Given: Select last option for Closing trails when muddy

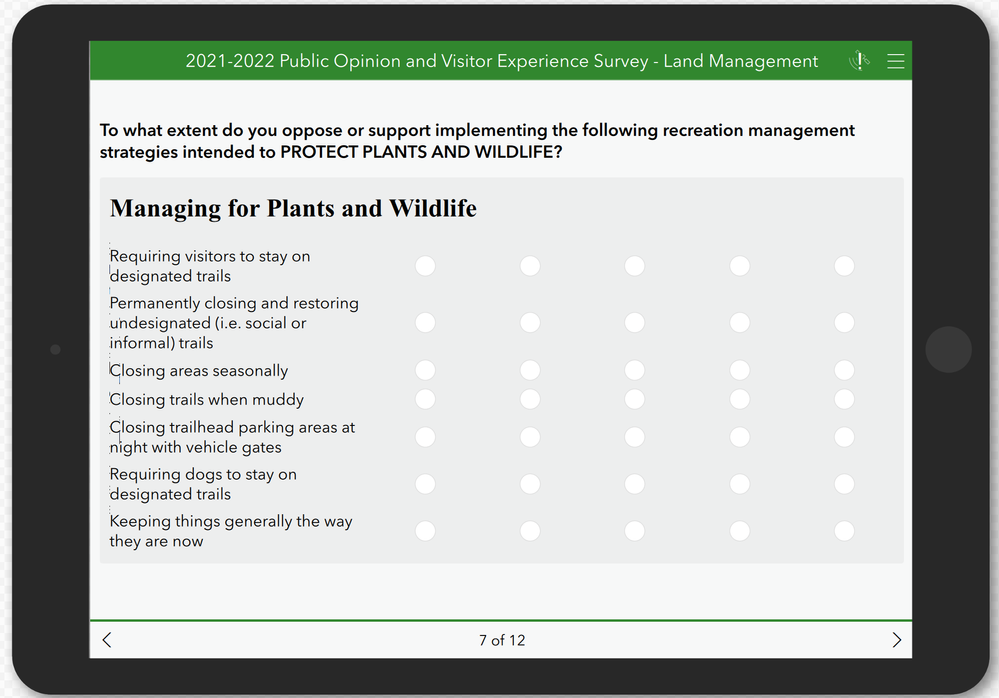Looking at the screenshot, I should [x=844, y=400].
